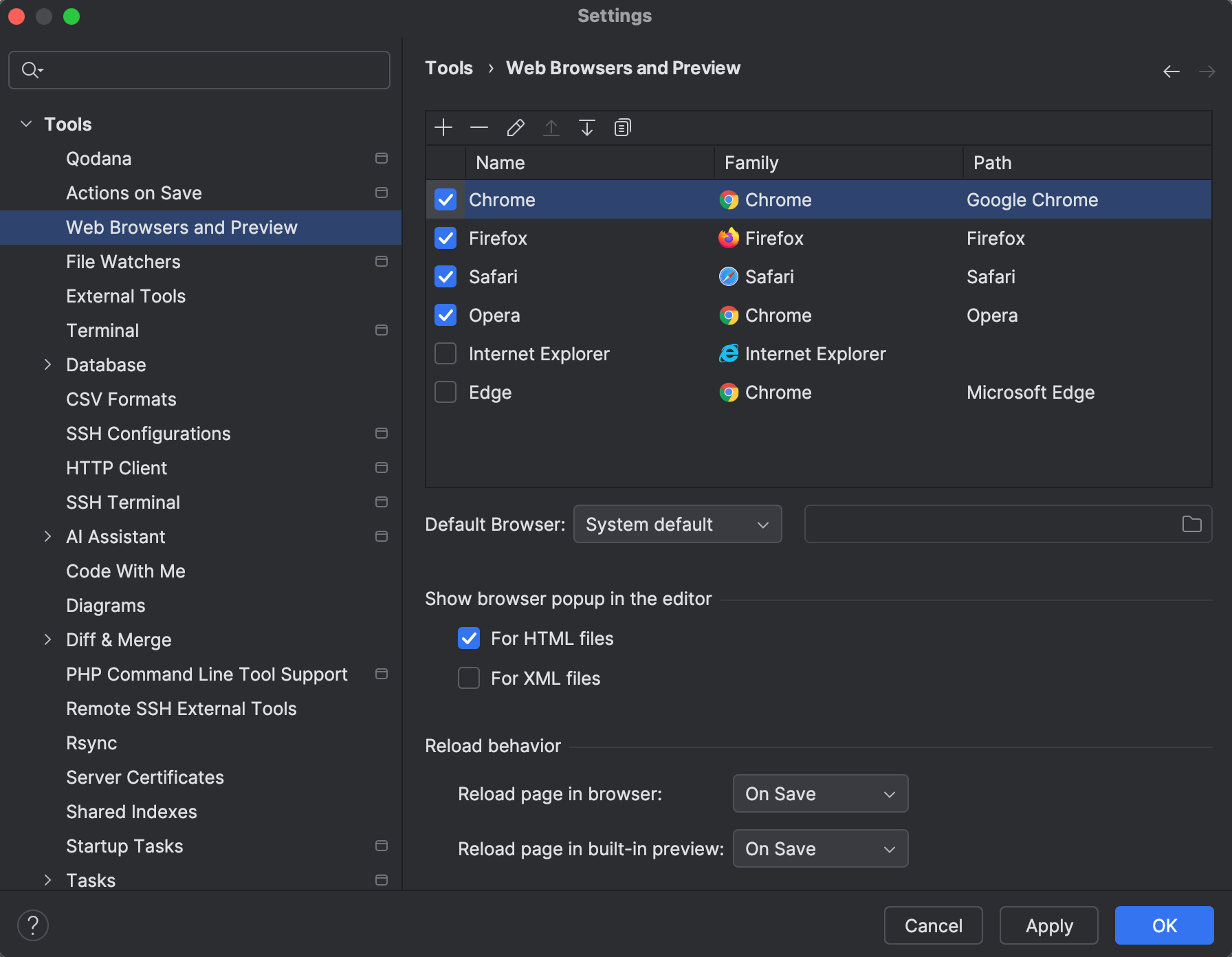The height and width of the screenshot is (957, 1232).
Task: Add a new browser with the plus icon
Action: [443, 127]
